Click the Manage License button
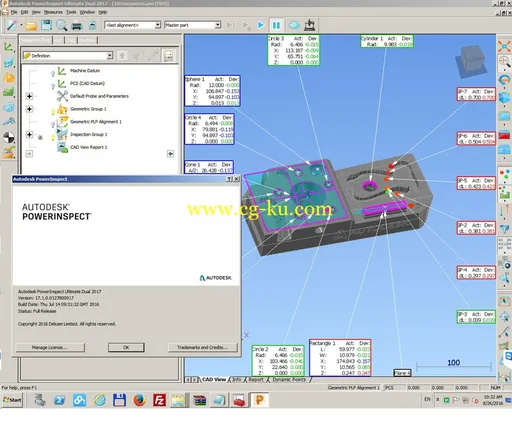512x426 pixels. point(50,347)
